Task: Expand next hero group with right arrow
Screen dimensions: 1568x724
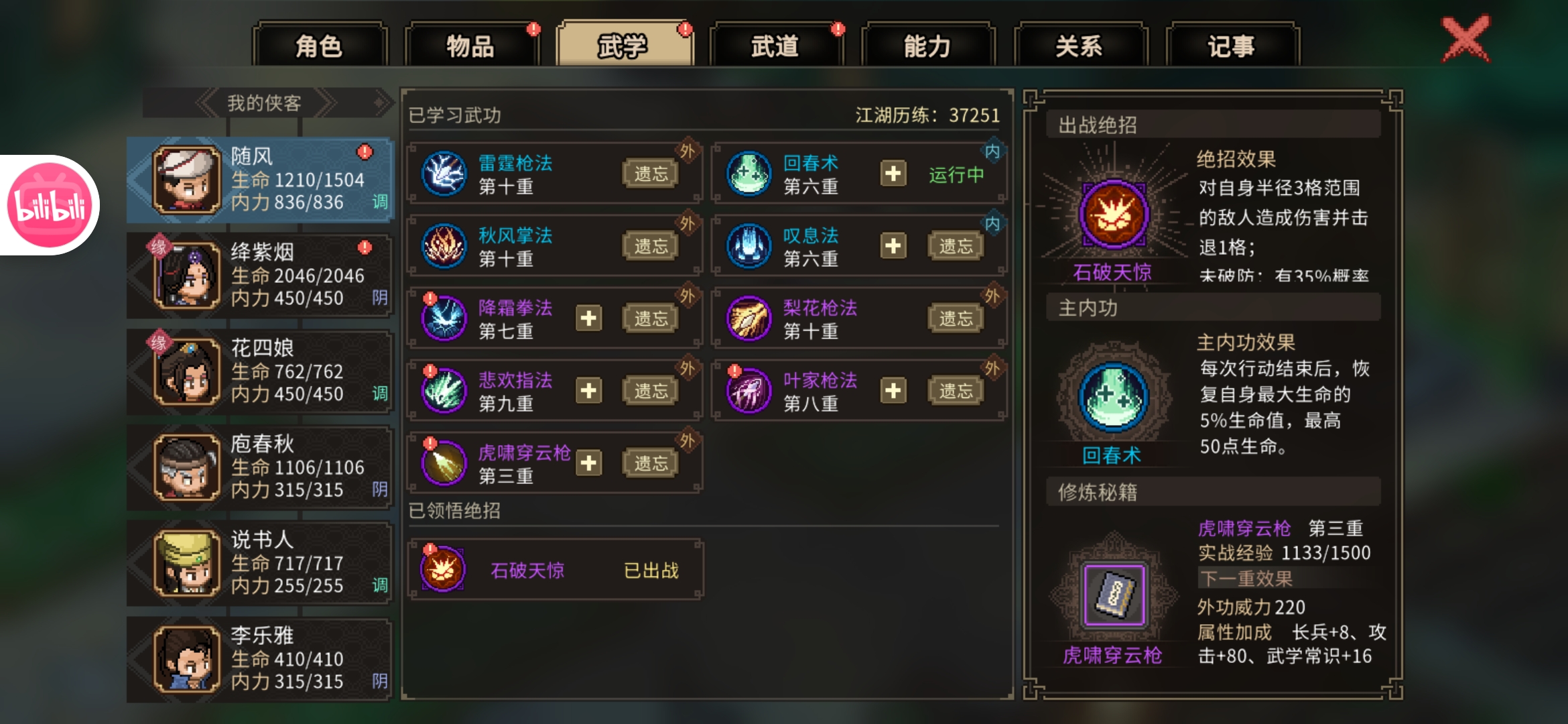Action: 381,103
